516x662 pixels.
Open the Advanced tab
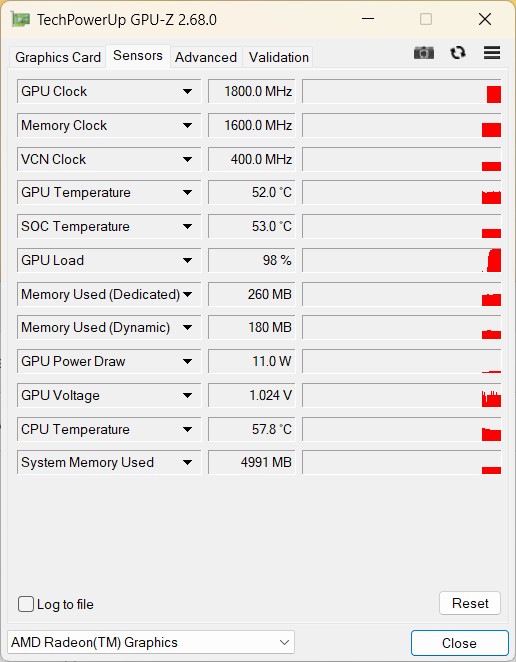[206, 57]
